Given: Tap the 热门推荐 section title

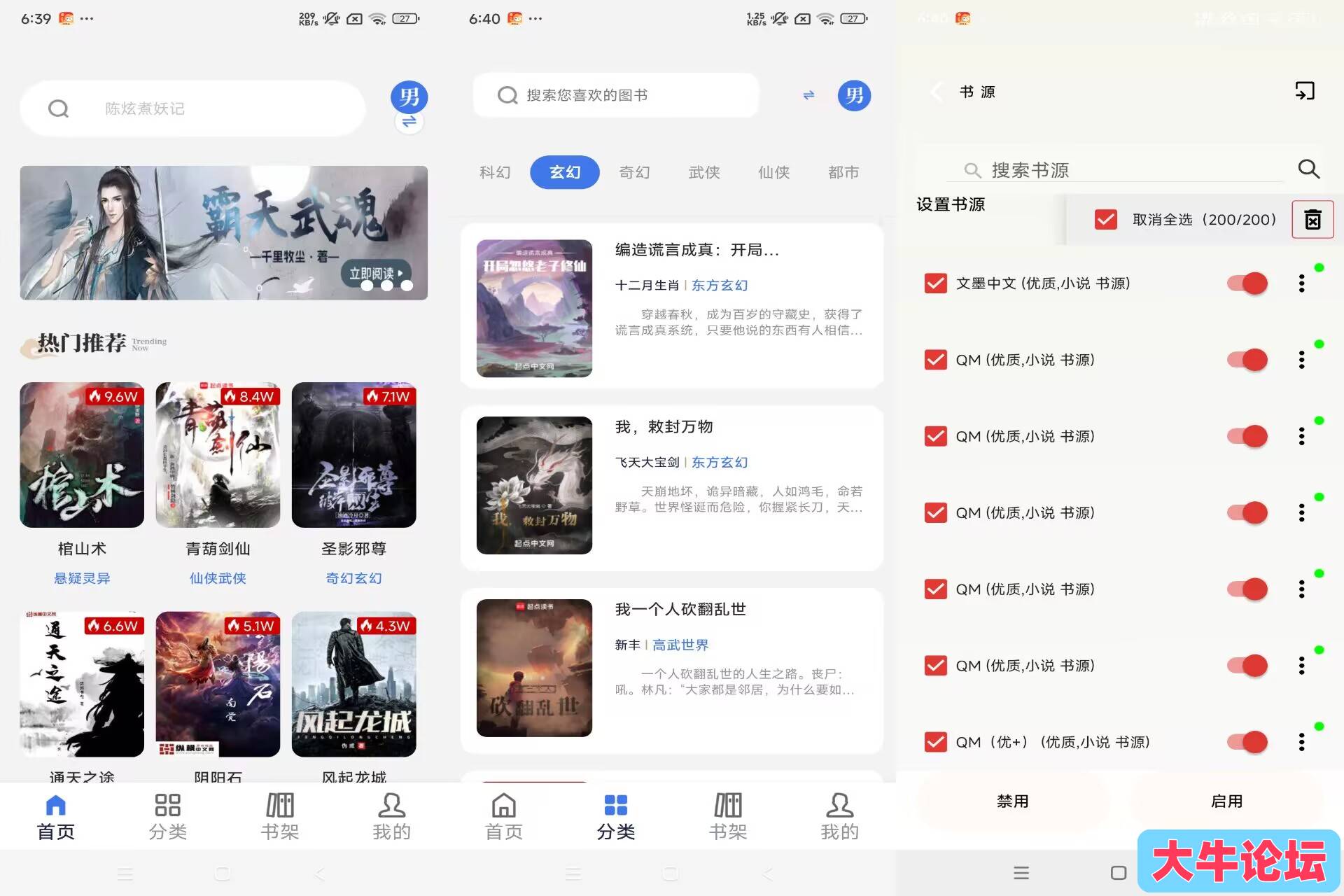Looking at the screenshot, I should coord(81,343).
